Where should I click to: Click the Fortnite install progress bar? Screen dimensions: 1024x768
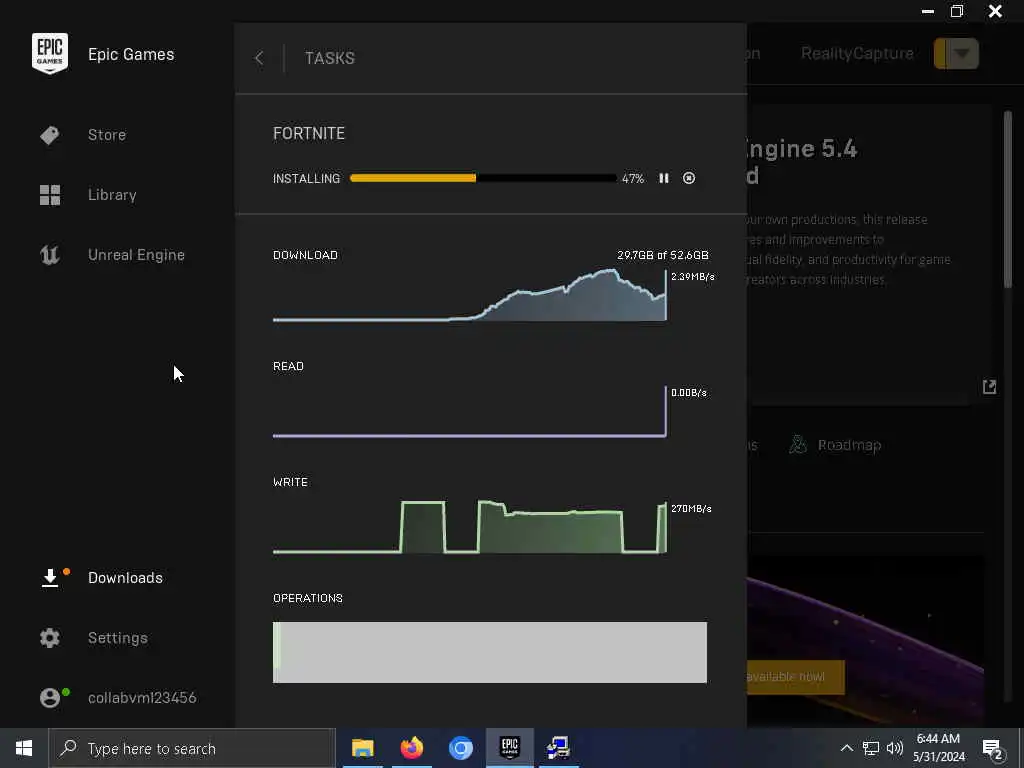pyautogui.click(x=483, y=178)
